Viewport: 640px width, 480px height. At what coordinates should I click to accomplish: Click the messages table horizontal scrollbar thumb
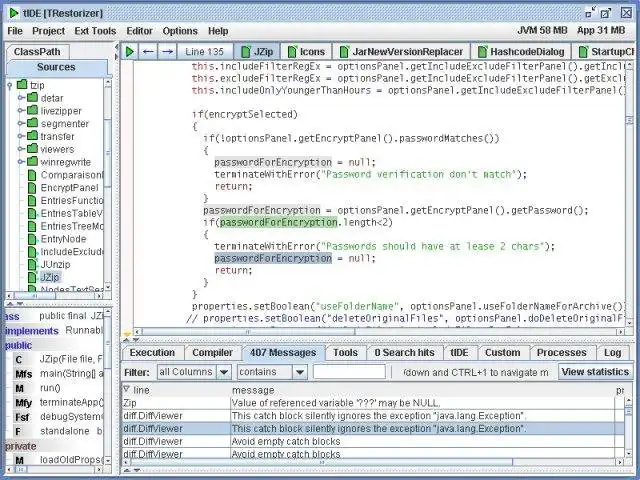pos(322,462)
